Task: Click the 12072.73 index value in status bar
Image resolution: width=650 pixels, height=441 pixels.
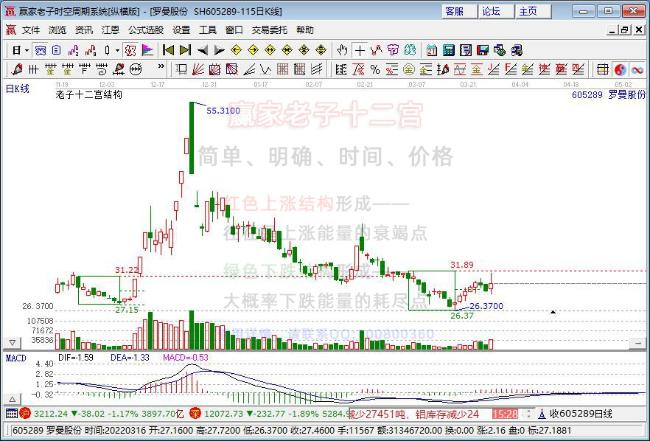Action: click(x=224, y=414)
